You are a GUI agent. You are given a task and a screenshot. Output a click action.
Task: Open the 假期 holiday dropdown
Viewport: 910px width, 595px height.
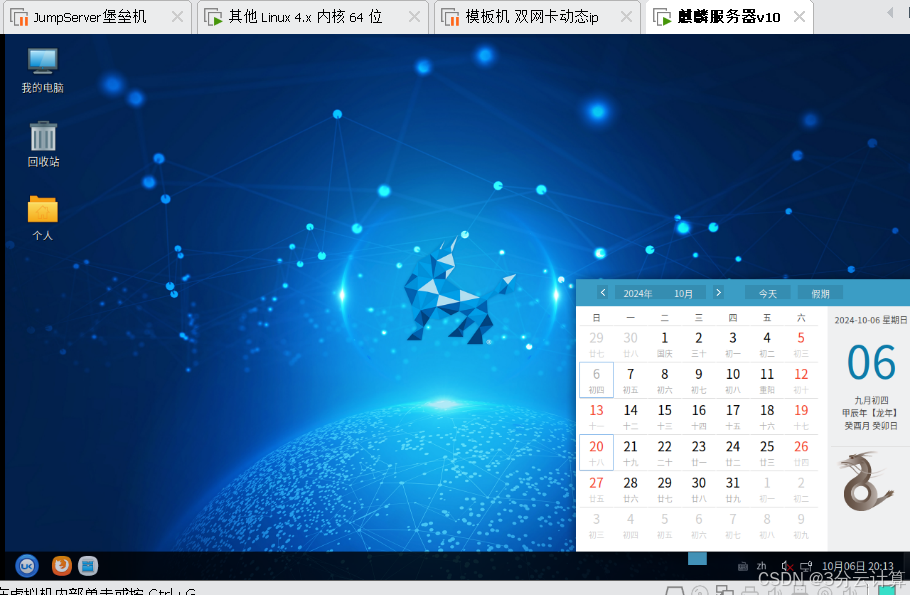tap(820, 294)
